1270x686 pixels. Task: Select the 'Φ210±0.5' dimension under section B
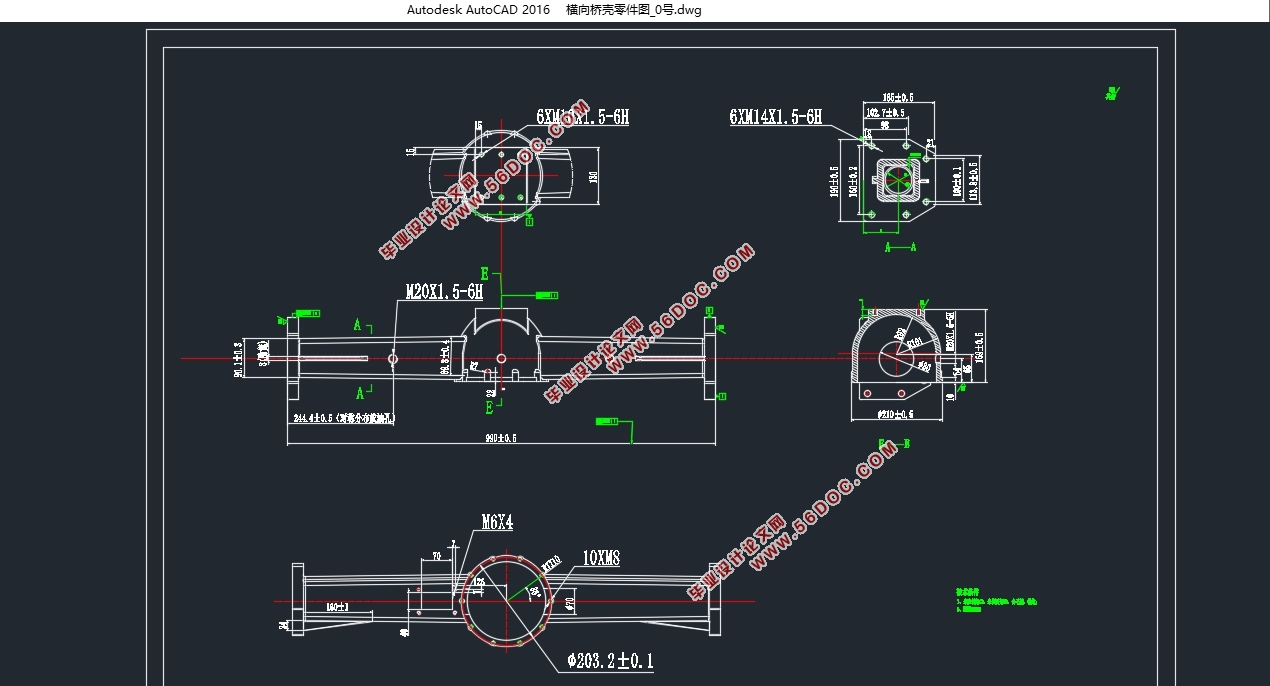(x=896, y=413)
